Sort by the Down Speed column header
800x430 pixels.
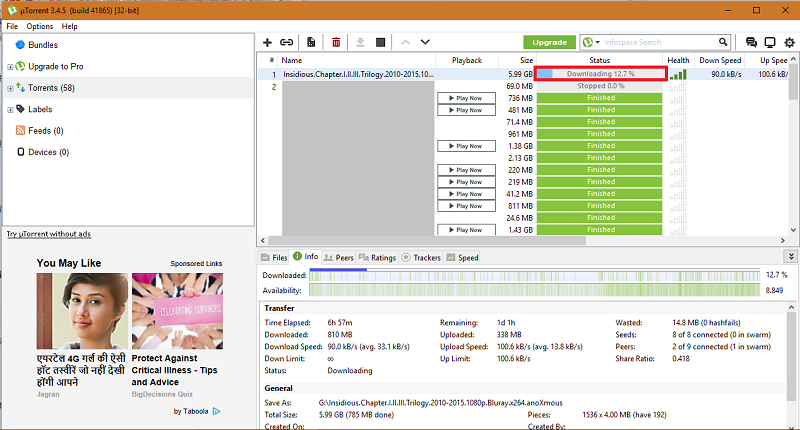(x=719, y=60)
